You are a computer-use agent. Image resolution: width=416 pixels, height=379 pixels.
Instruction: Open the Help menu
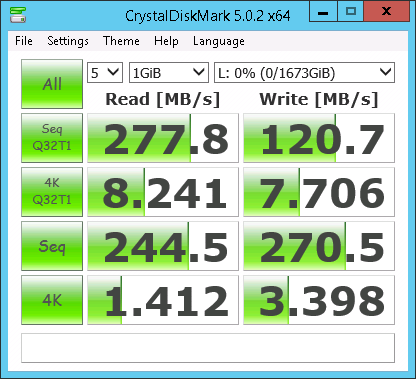(166, 41)
